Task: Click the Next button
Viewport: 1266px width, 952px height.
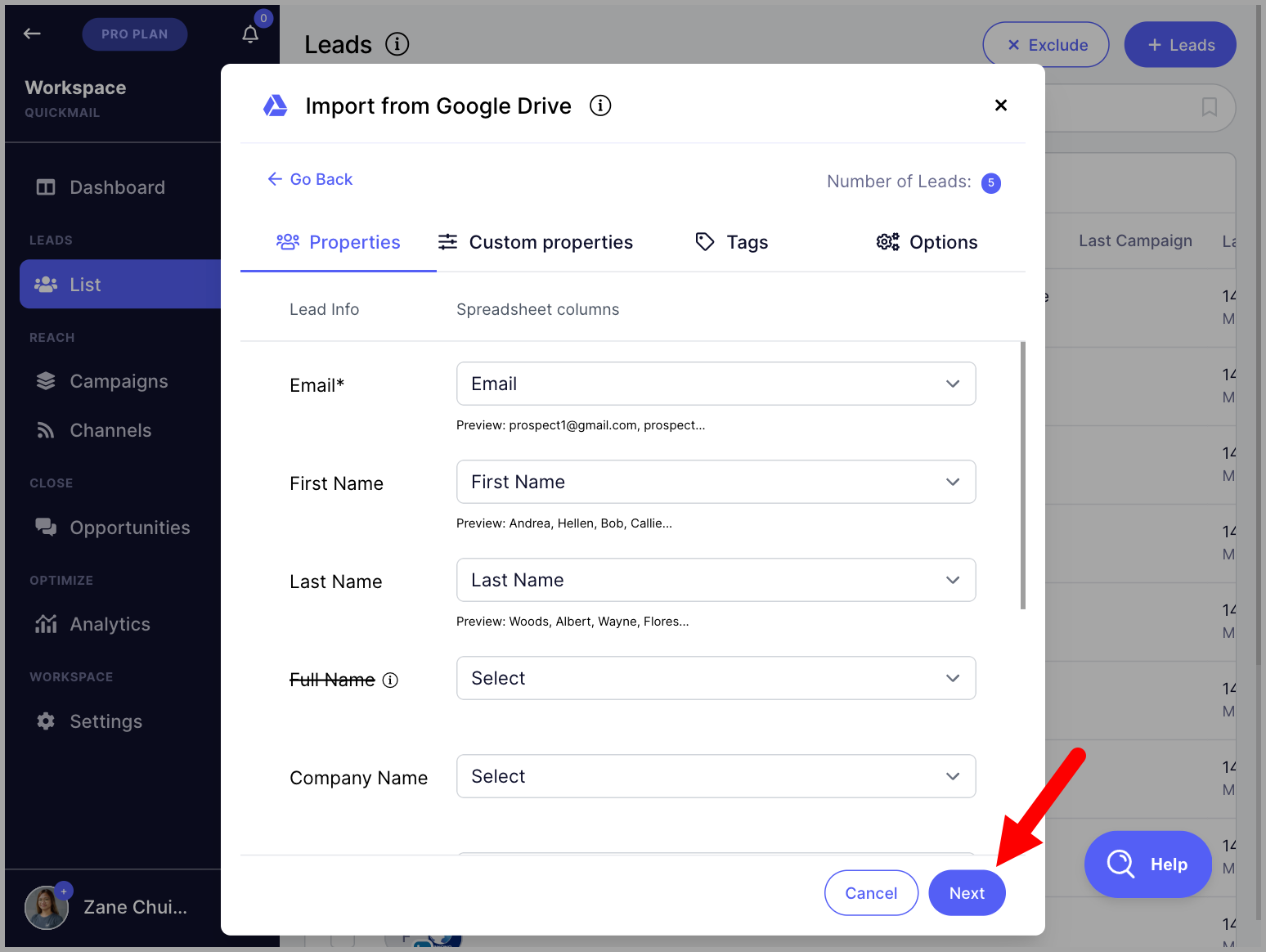Action: (x=967, y=893)
